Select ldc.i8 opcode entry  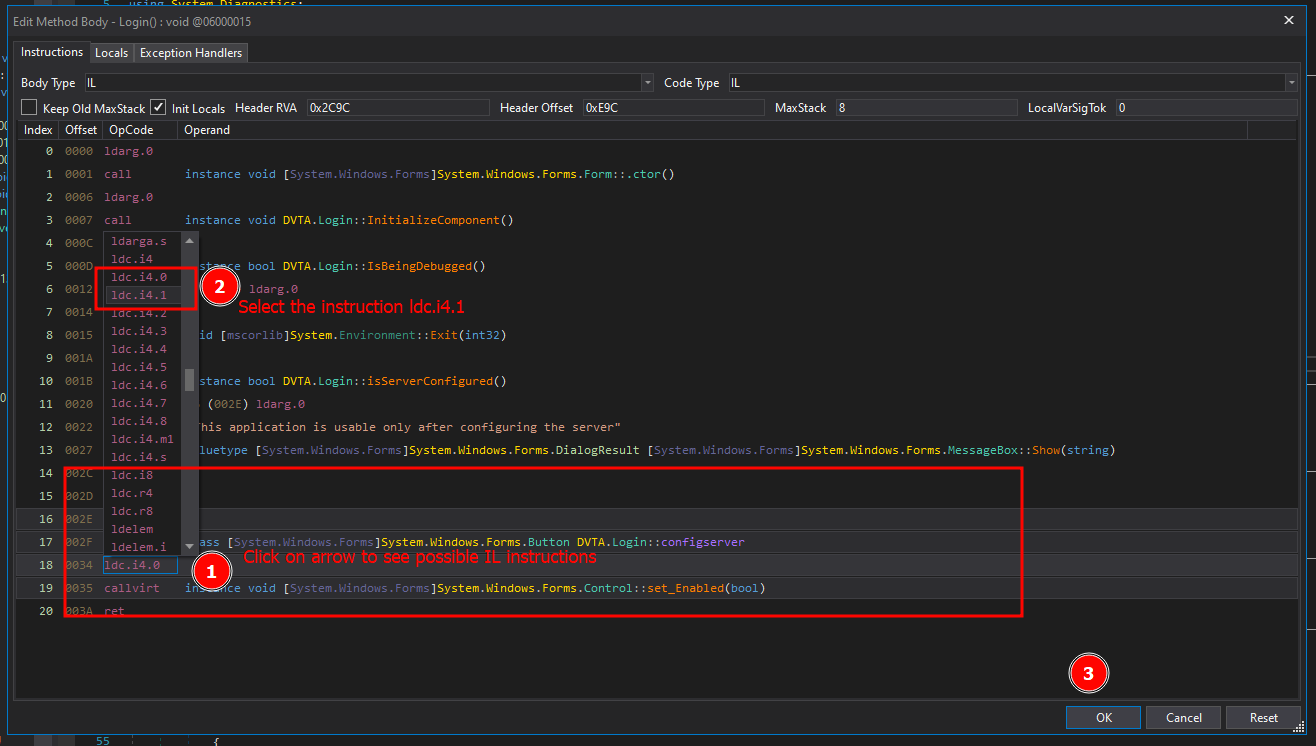click(143, 475)
